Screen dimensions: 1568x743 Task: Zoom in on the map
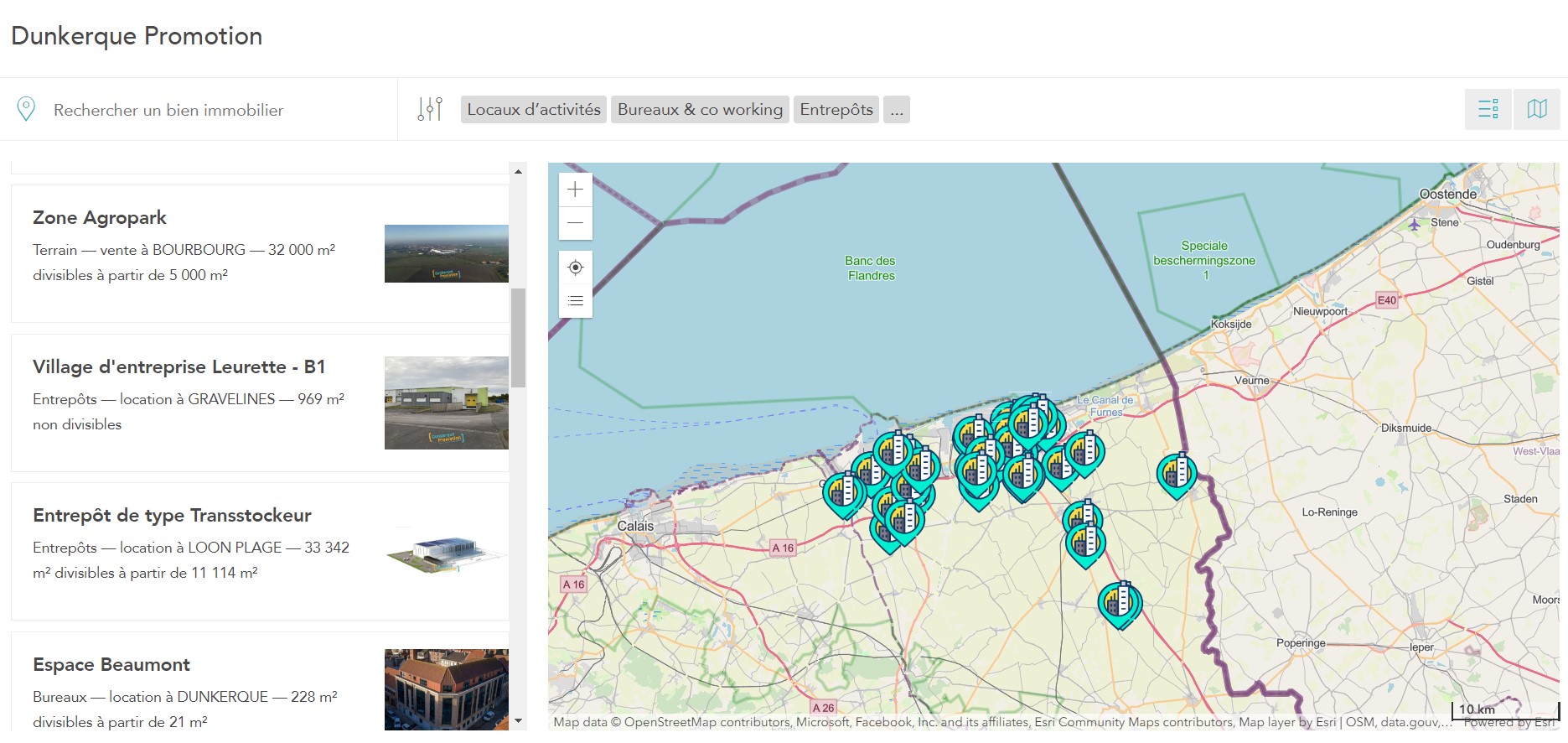pyautogui.click(x=575, y=190)
